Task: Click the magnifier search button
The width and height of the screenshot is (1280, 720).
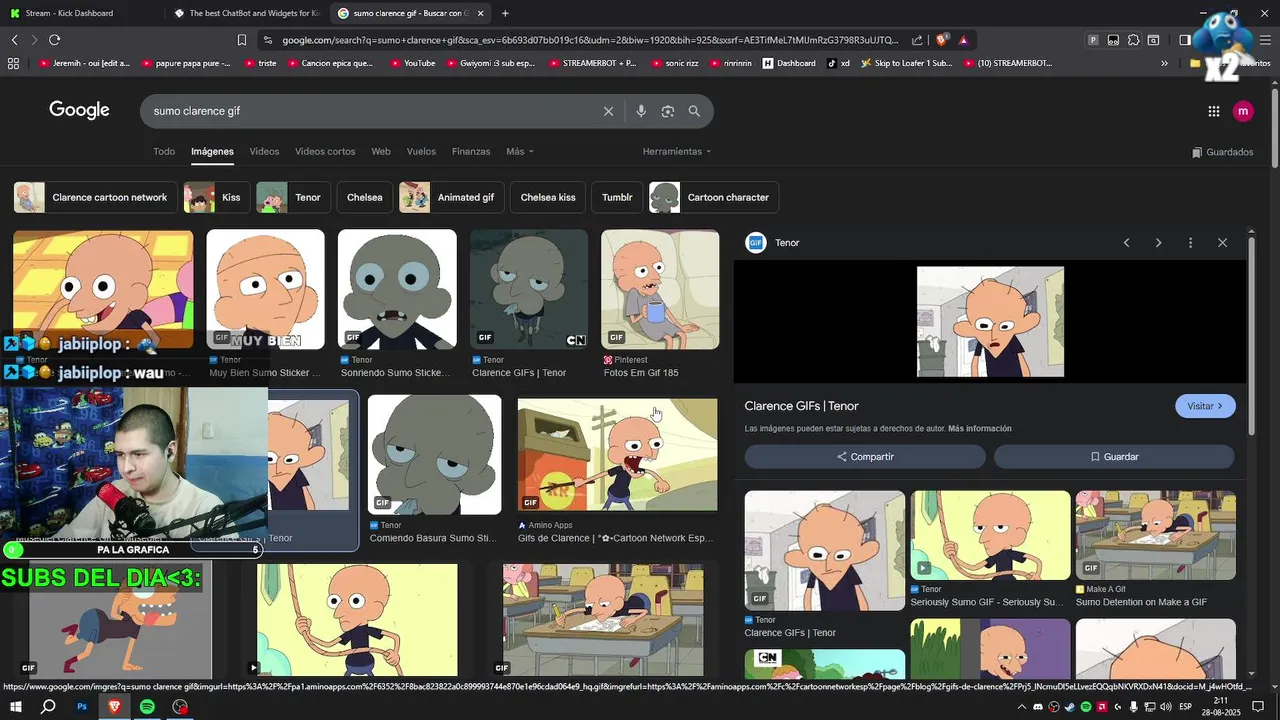Action: coord(694,111)
